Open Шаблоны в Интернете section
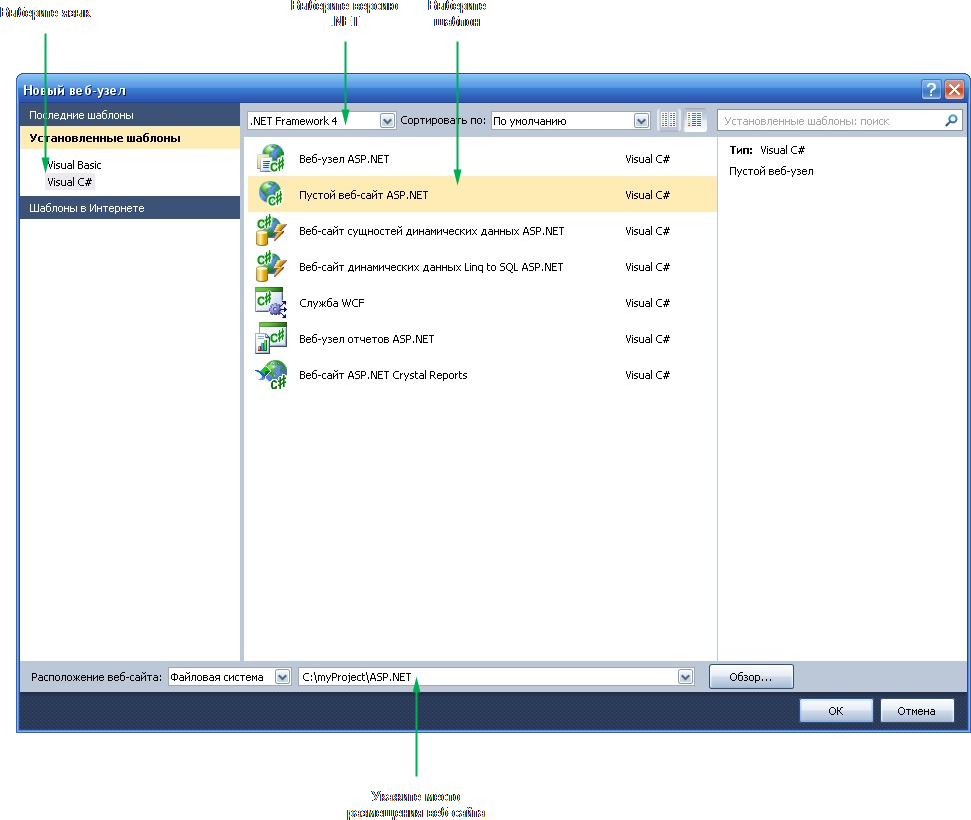Image resolution: width=971 pixels, height=820 pixels. [x=130, y=208]
